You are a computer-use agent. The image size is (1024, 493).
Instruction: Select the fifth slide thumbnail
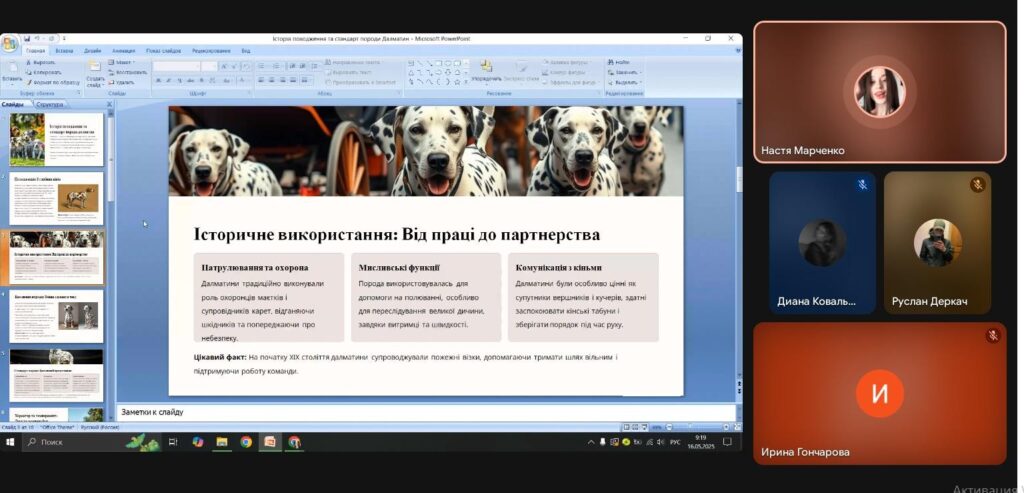point(56,375)
